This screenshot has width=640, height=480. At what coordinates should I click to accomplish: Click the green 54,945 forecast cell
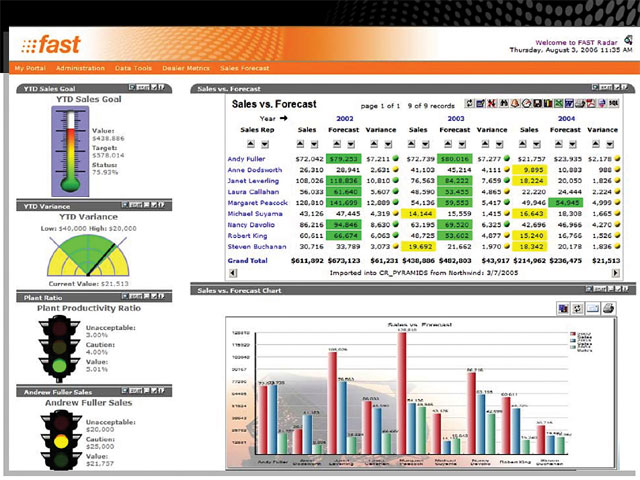click(x=565, y=203)
